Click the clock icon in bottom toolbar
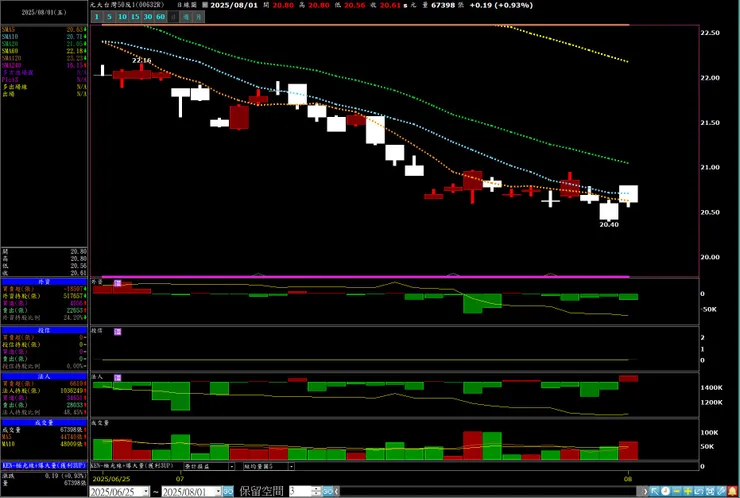 click(x=665, y=492)
